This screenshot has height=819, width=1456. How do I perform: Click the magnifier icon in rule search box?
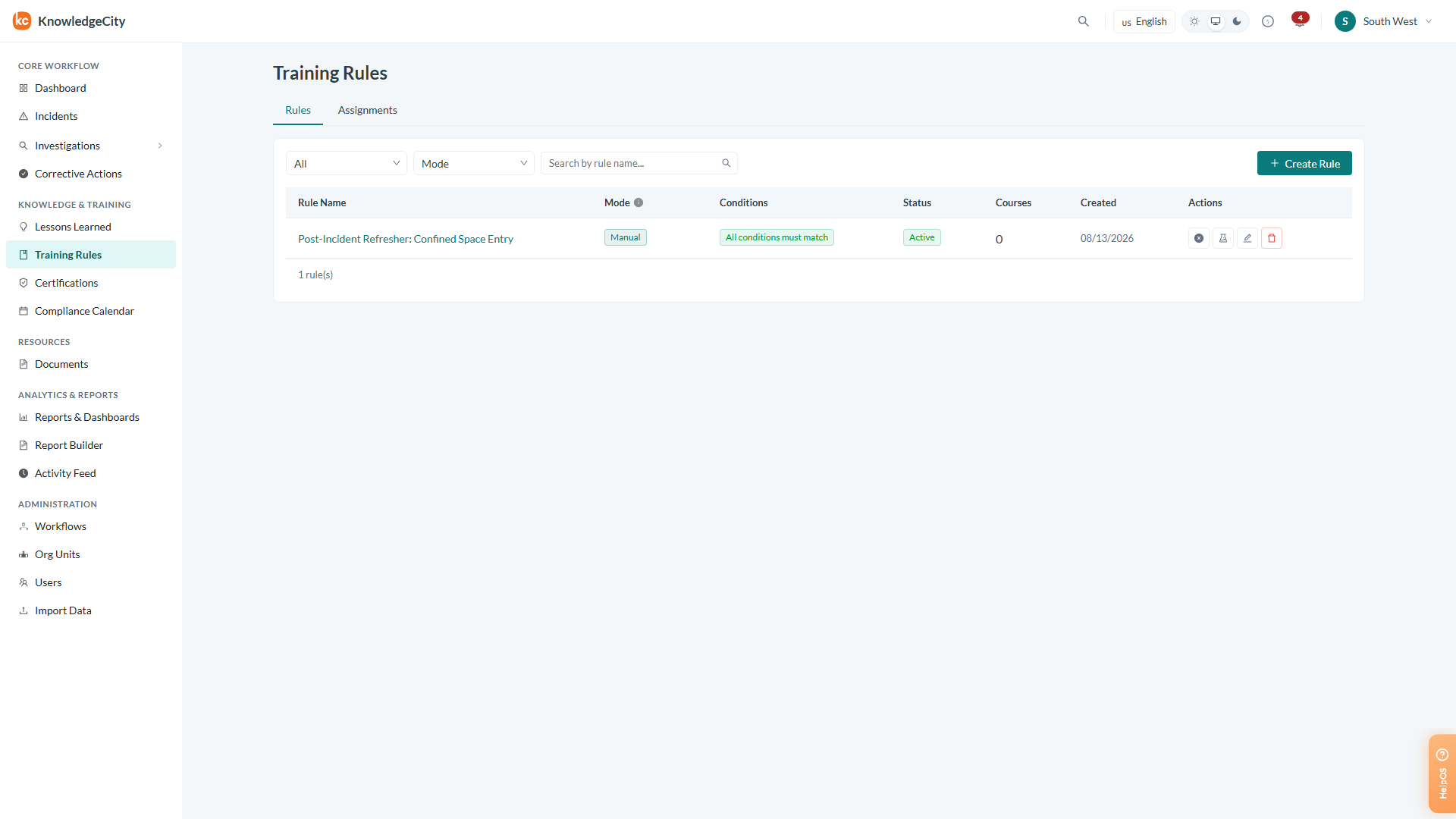726,163
